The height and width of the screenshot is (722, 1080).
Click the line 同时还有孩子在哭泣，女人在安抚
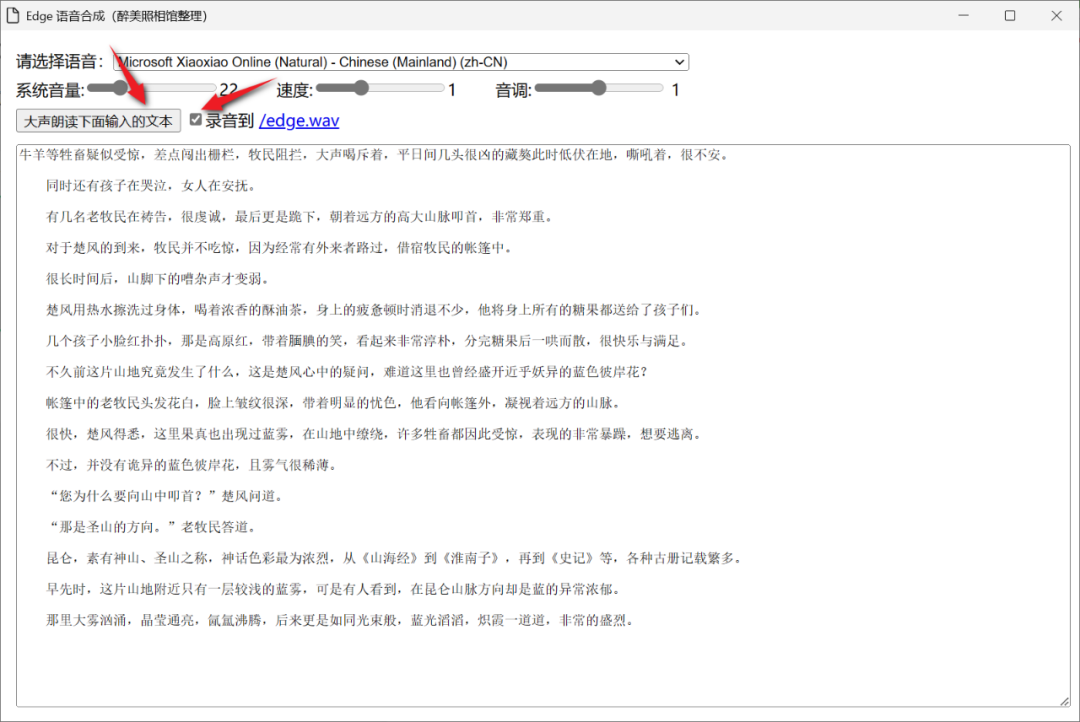151,186
